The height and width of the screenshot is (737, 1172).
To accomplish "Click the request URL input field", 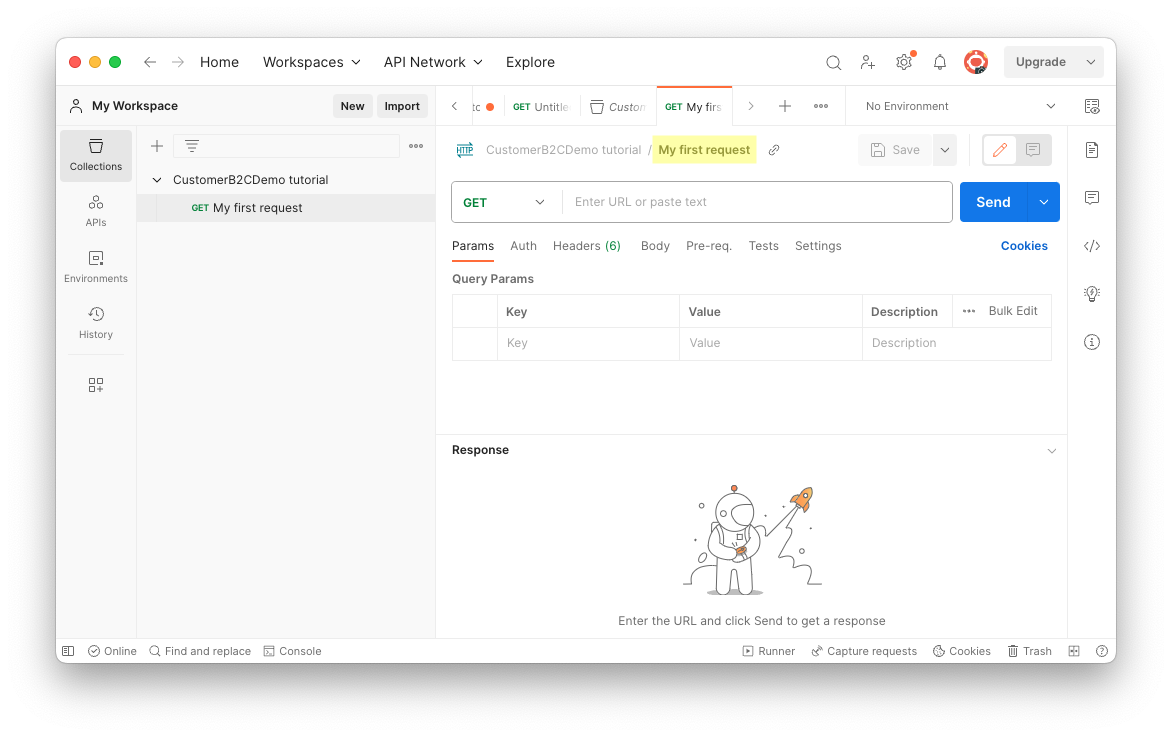I will click(x=757, y=202).
